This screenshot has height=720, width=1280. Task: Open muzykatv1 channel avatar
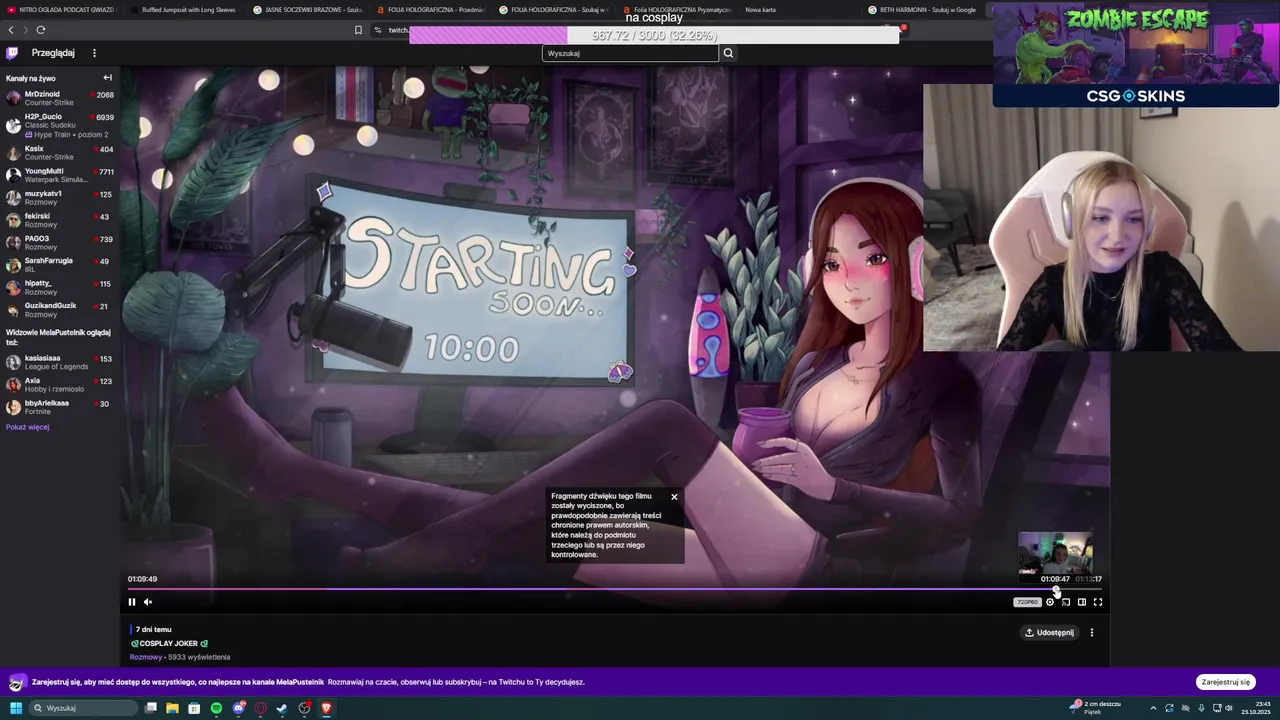click(13, 198)
